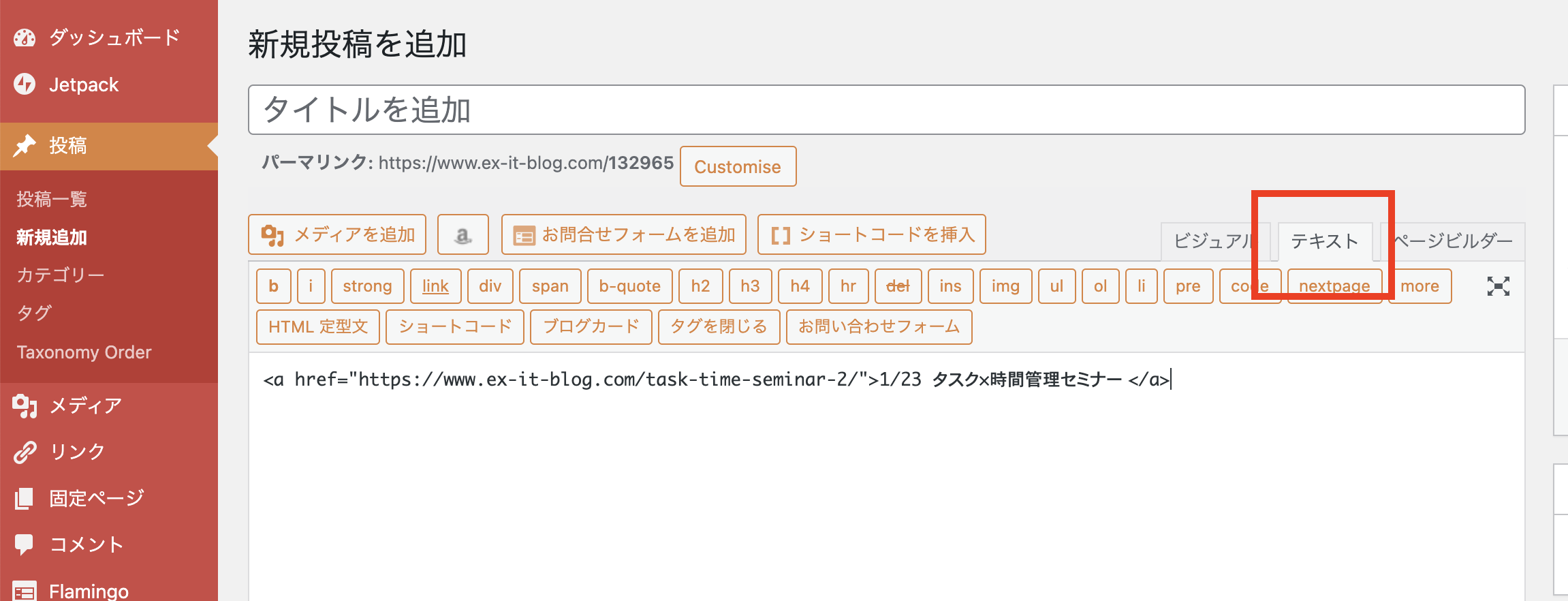Click メディアを追加 button

point(337,234)
